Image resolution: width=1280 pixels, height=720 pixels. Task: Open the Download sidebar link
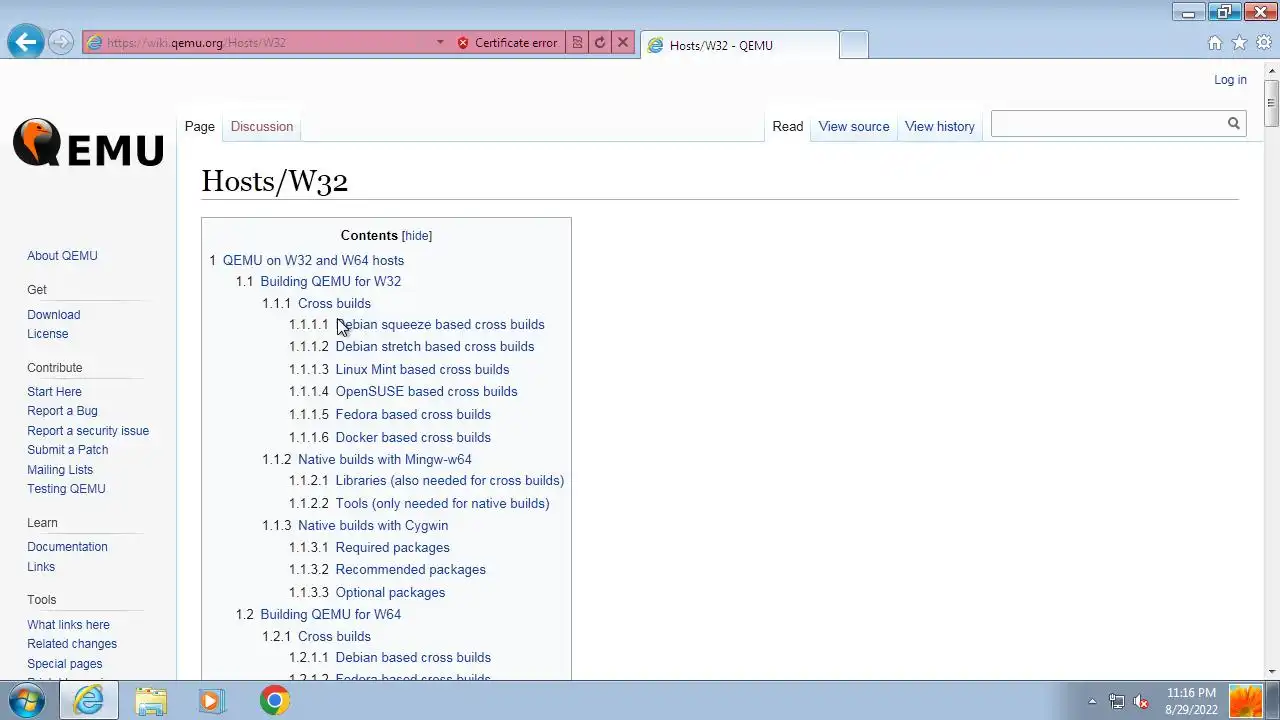(54, 315)
